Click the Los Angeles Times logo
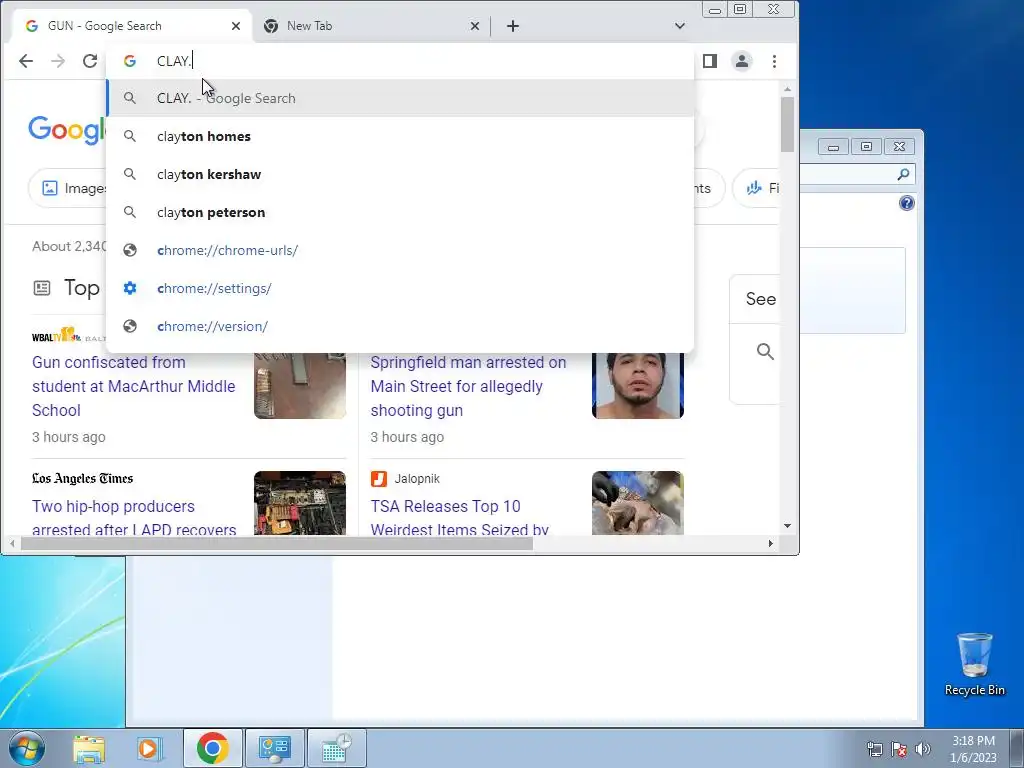The height and width of the screenshot is (768, 1024). point(82,479)
